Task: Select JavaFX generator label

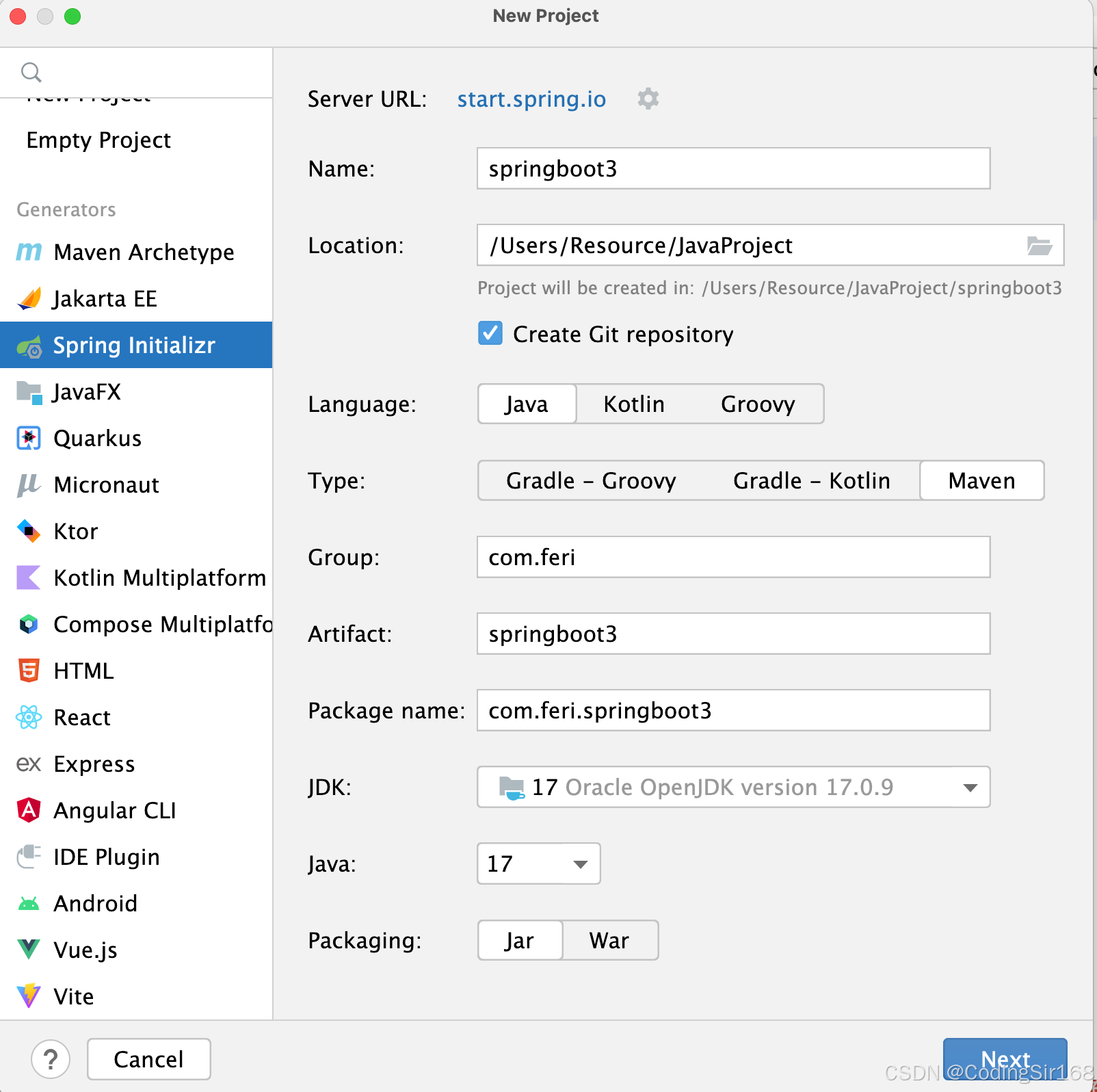Action: point(87,392)
